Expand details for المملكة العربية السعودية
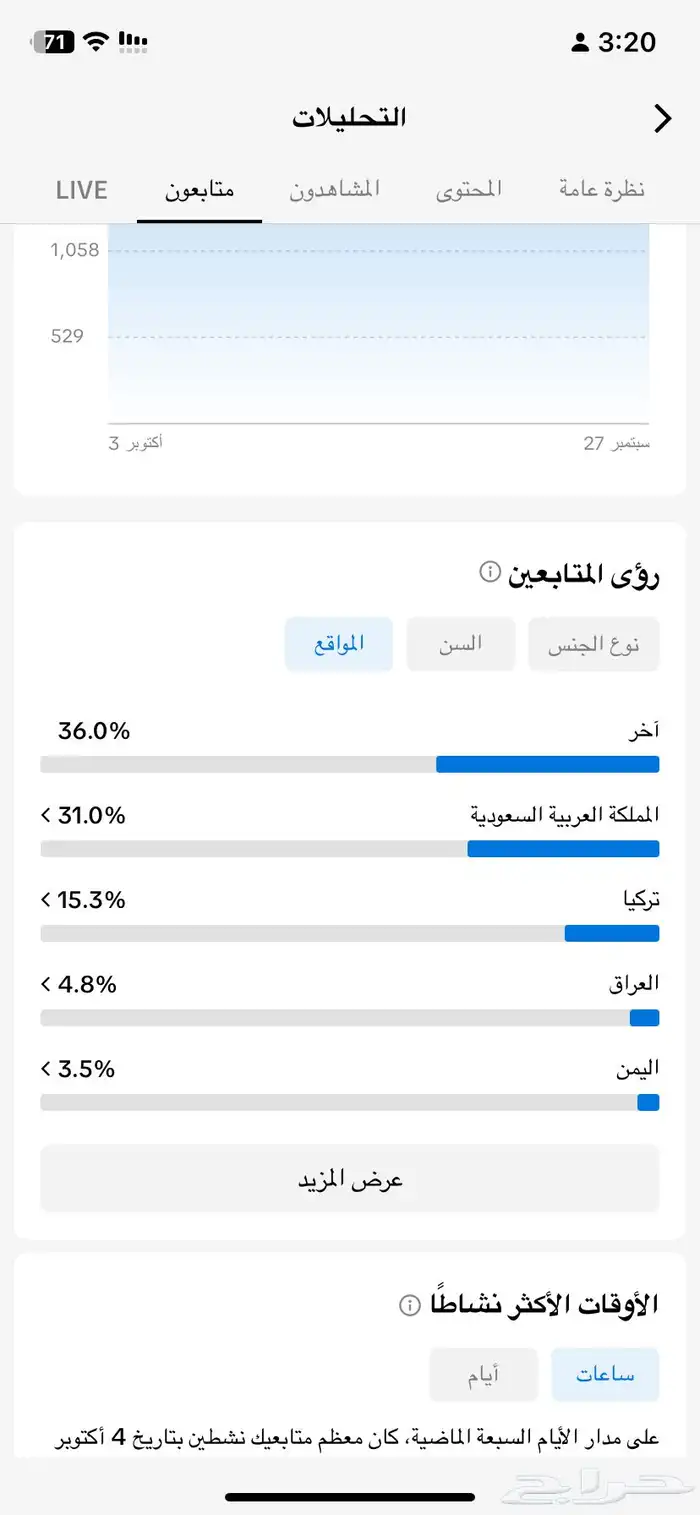Screen dimensions: 700x1515 pyautogui.click(x=47, y=814)
